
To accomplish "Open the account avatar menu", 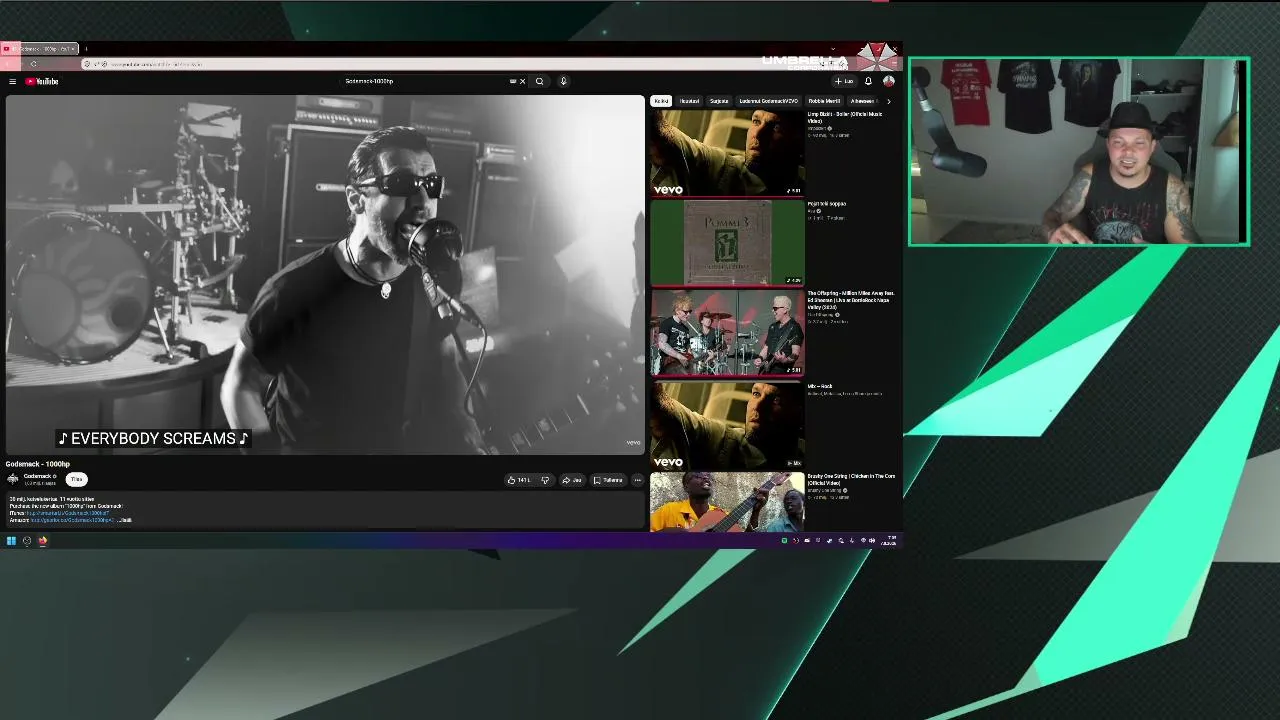I will coord(888,81).
